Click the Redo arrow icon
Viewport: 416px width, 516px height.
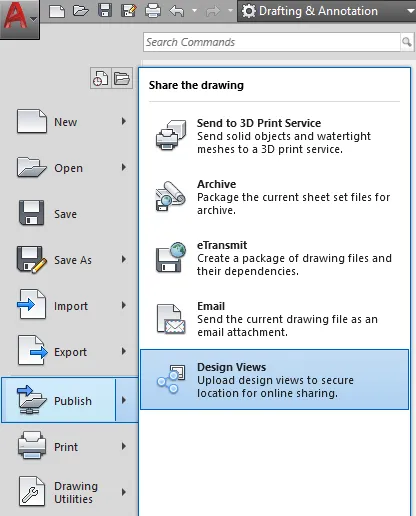click(x=213, y=11)
